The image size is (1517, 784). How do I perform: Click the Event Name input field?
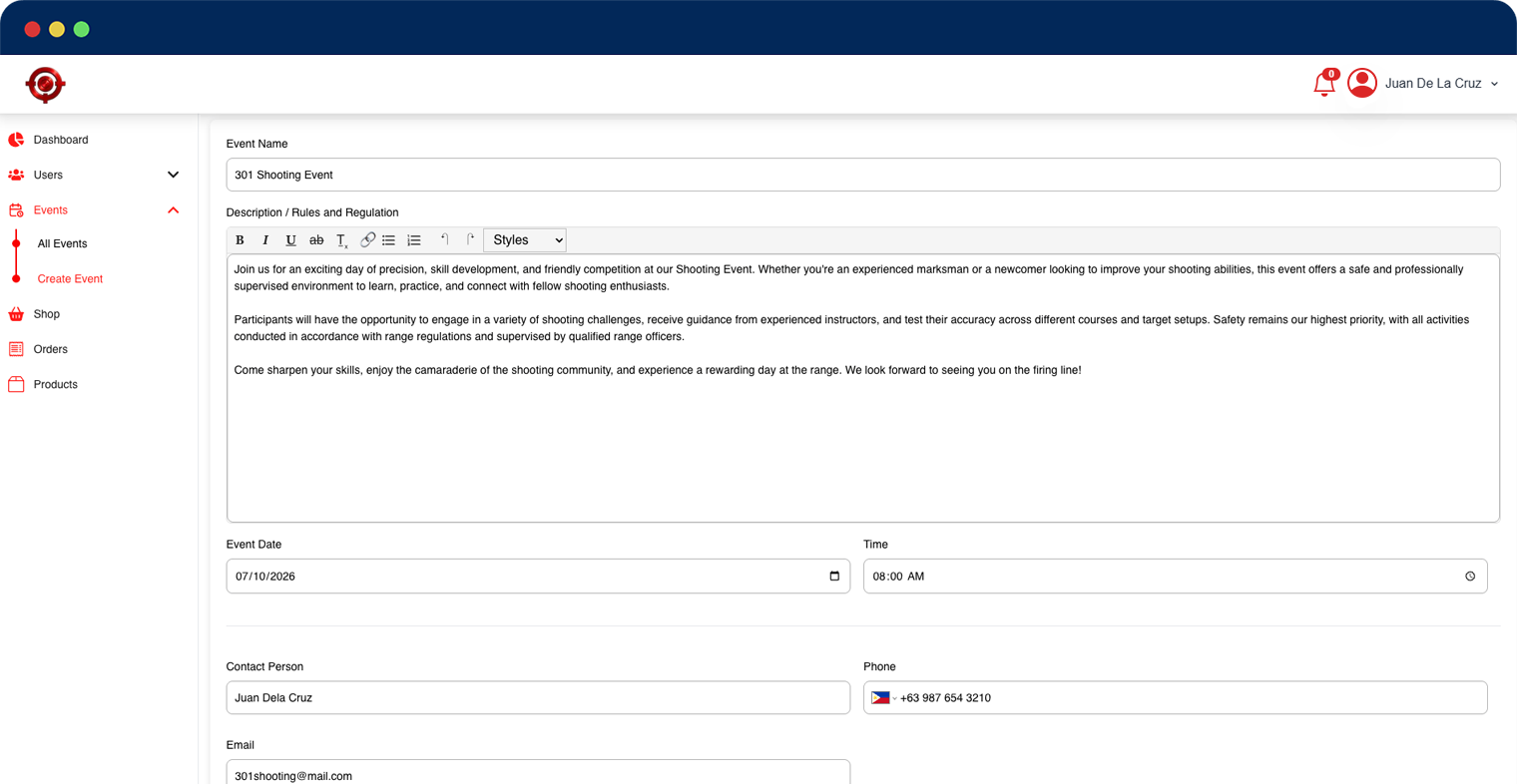(x=863, y=175)
